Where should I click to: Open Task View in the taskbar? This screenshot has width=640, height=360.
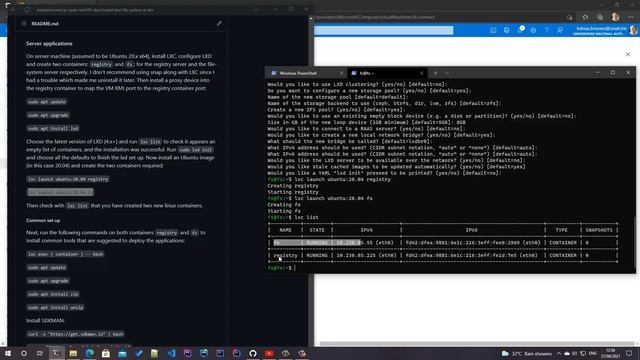point(40,353)
